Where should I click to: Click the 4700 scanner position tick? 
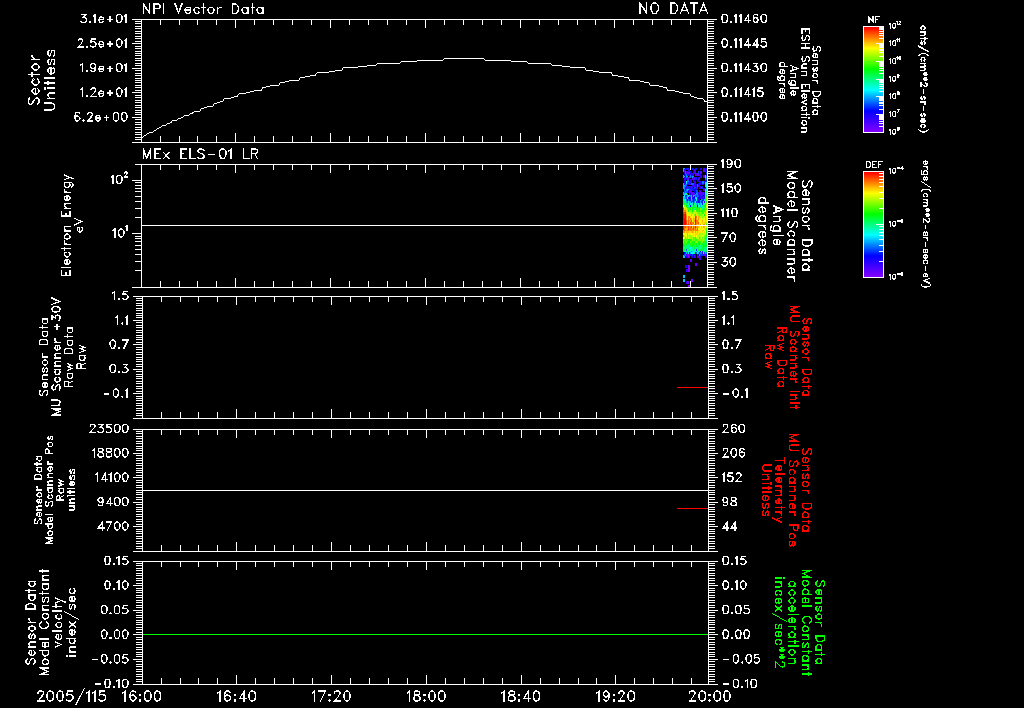coord(112,526)
